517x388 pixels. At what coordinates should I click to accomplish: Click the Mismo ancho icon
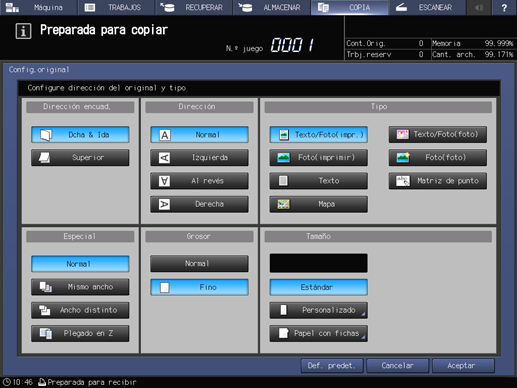click(45, 287)
